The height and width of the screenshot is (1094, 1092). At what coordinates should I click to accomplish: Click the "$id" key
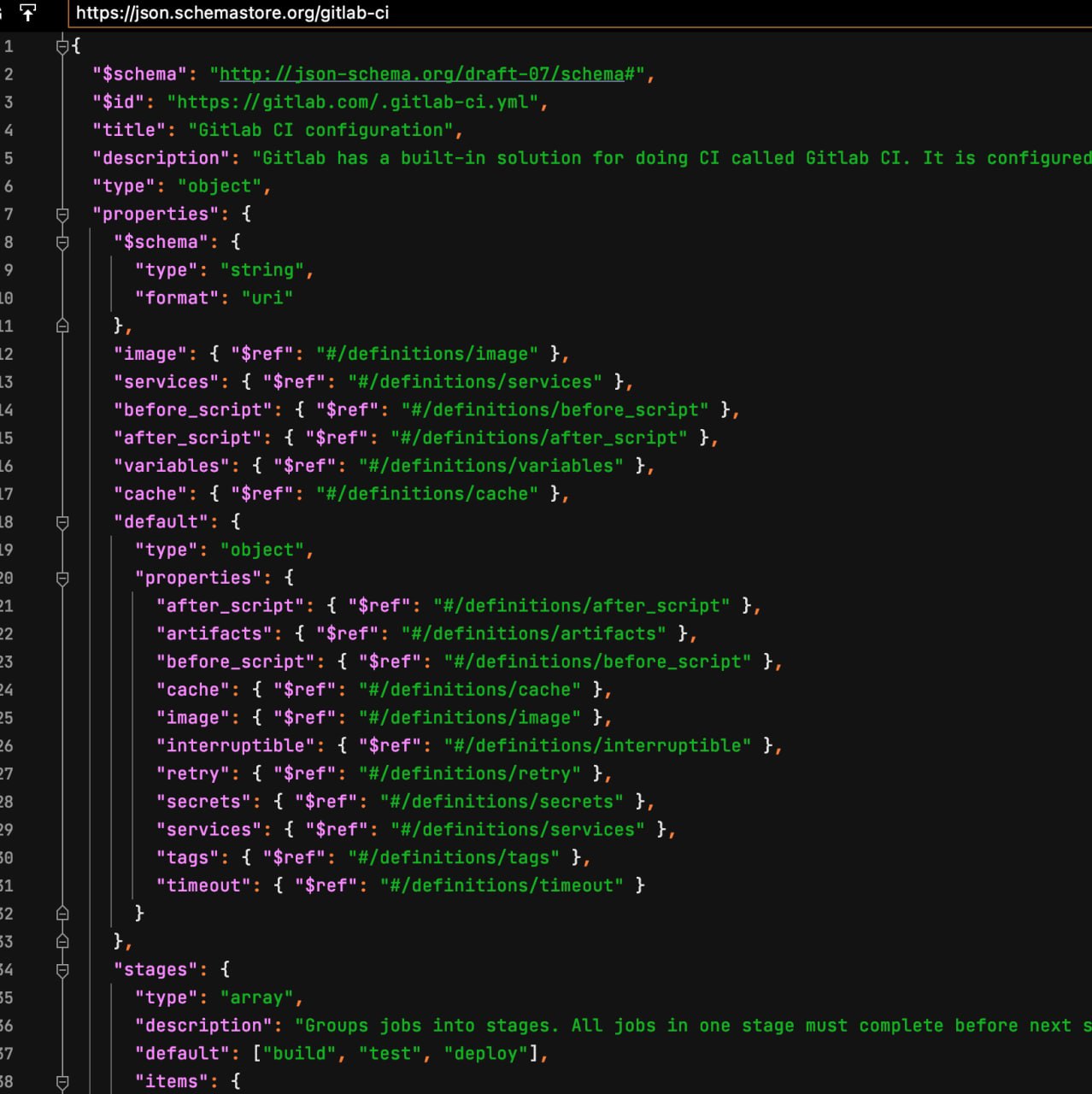pyautogui.click(x=119, y=102)
